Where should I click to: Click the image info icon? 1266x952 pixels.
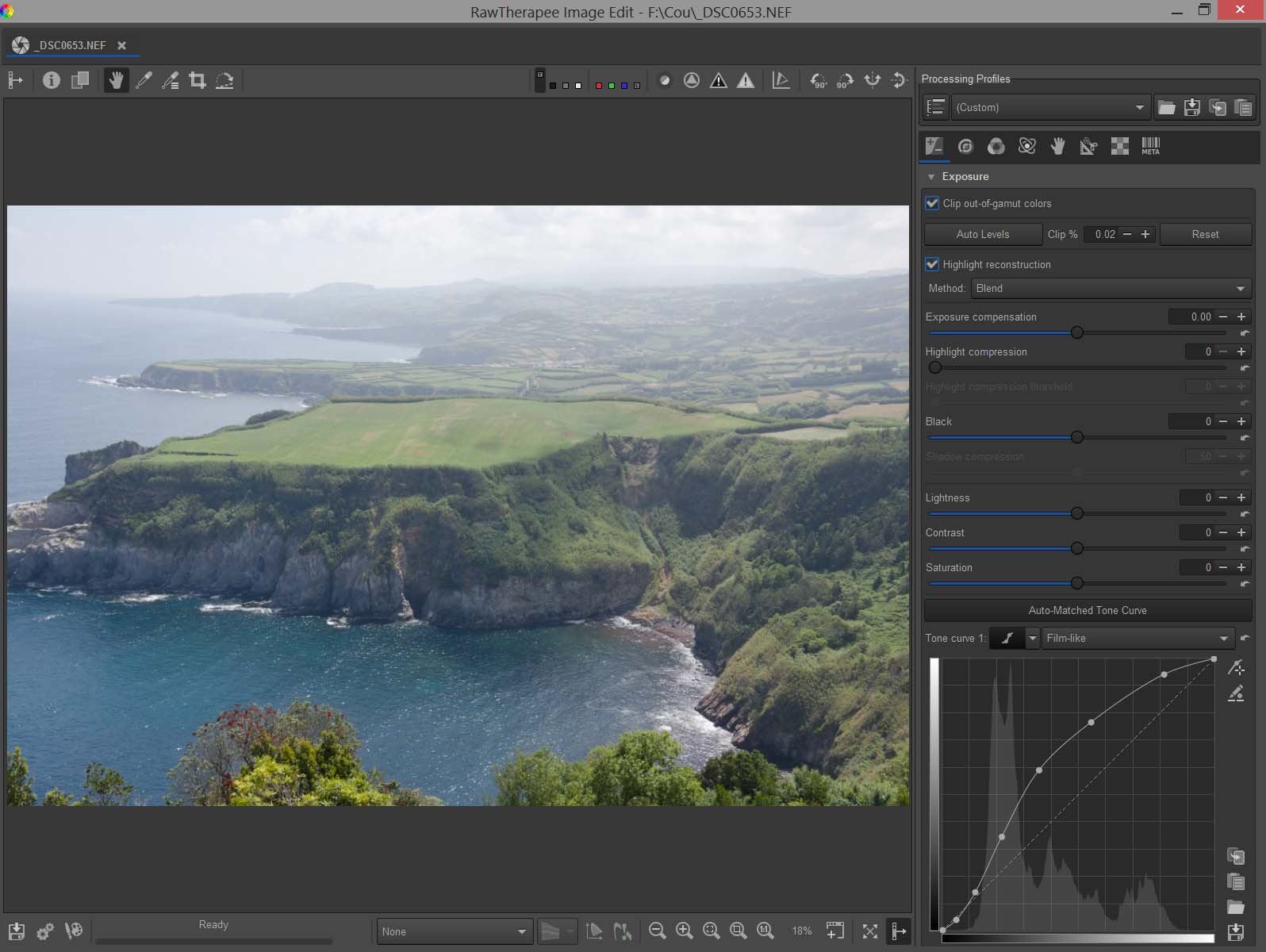(52, 80)
